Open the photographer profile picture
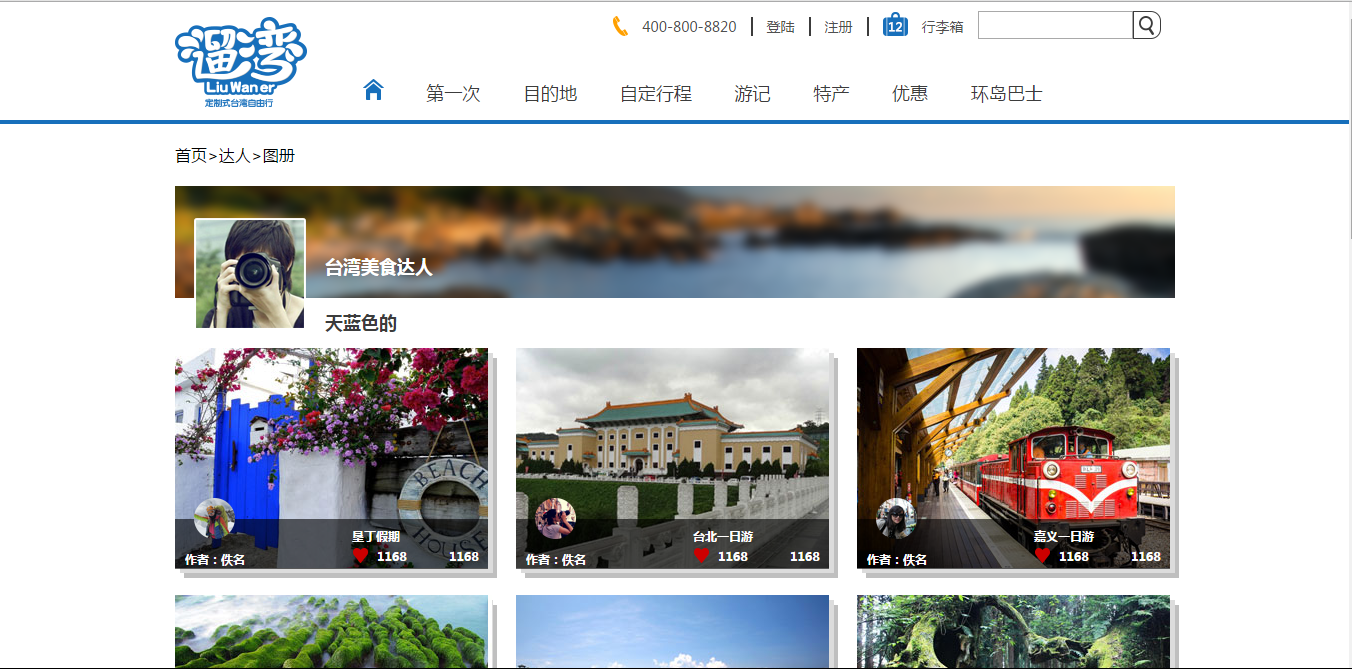 (x=250, y=274)
